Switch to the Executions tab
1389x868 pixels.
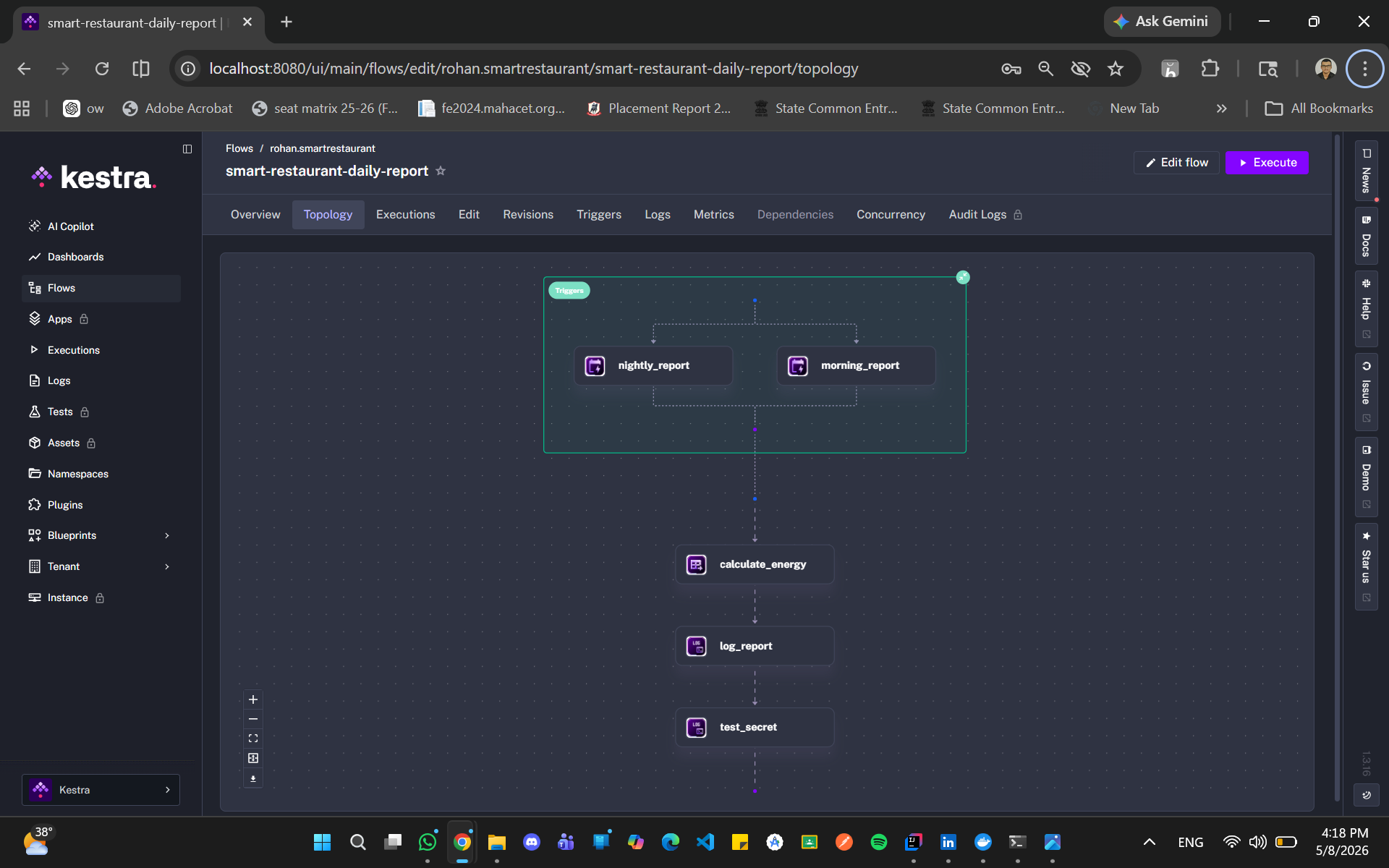click(x=406, y=215)
